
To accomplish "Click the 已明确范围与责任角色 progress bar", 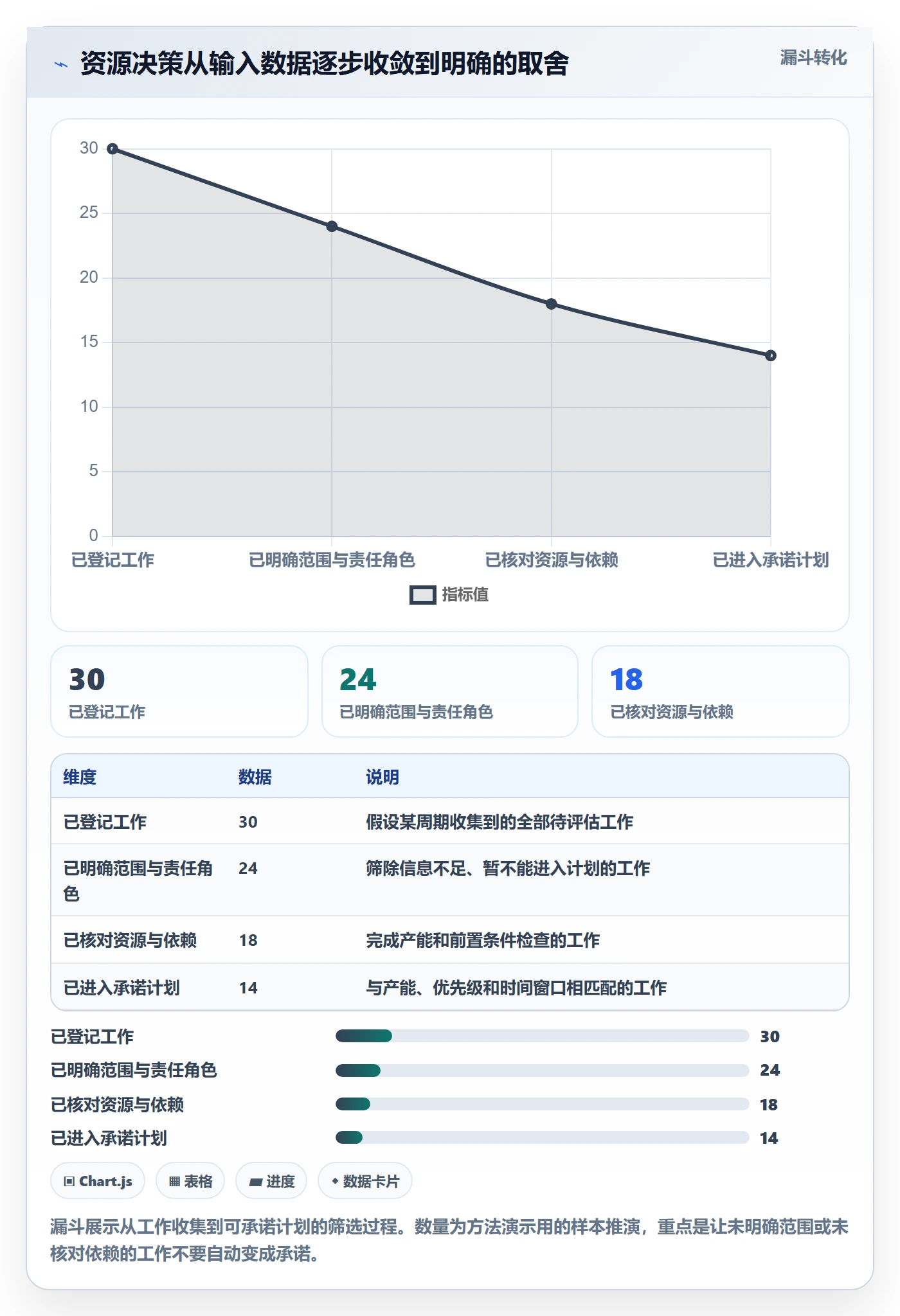I will (x=542, y=1071).
